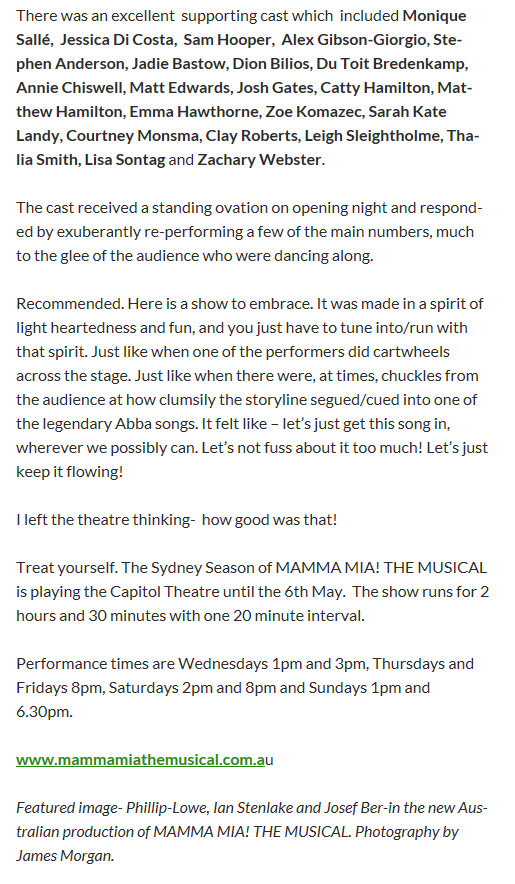The width and height of the screenshot is (515, 884).
Task: Click the bold name Lisa Sontag
Action: (x=125, y=160)
